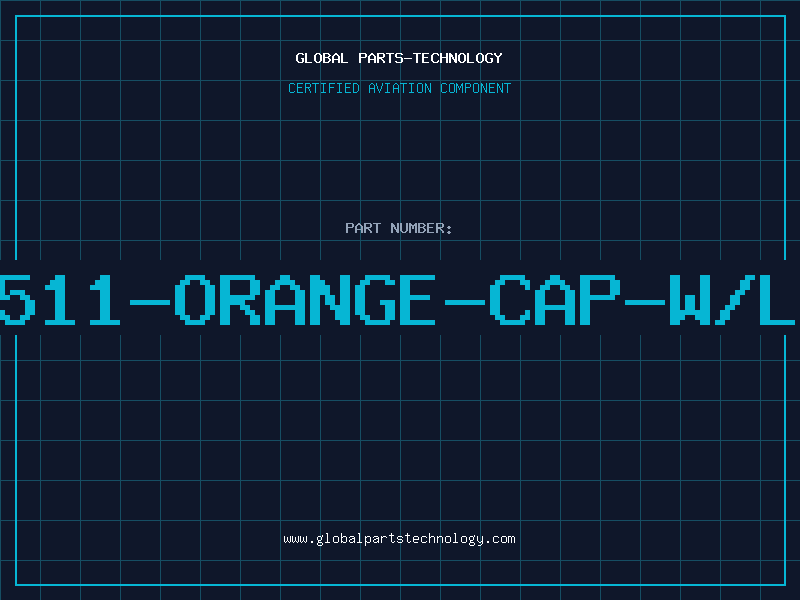Click the GLOBAL PARTS-TECHNOLOGY heading
Screen dimensions: 800x600
(399, 58)
